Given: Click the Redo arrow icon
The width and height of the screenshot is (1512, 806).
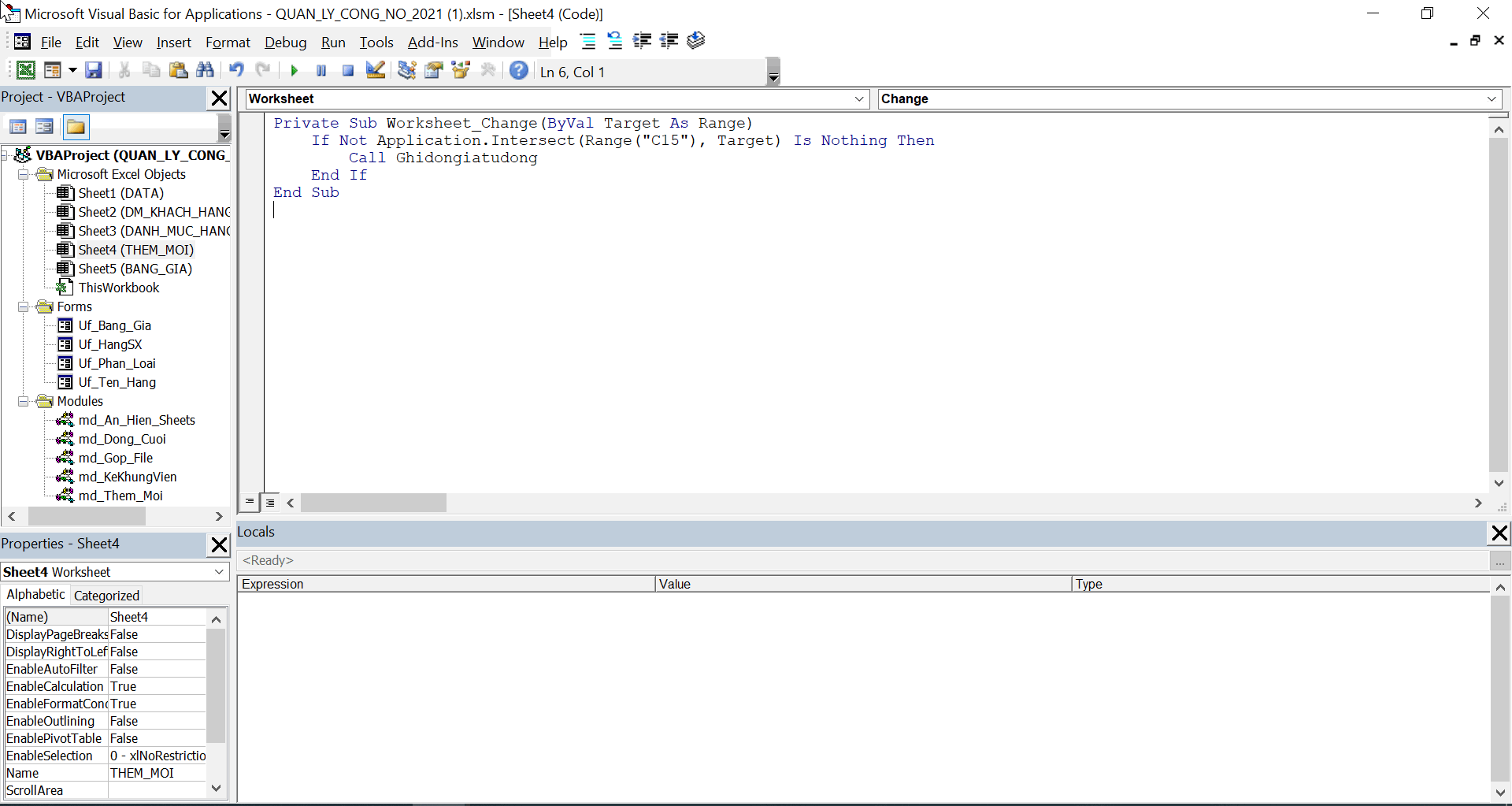Looking at the screenshot, I should click(x=263, y=71).
